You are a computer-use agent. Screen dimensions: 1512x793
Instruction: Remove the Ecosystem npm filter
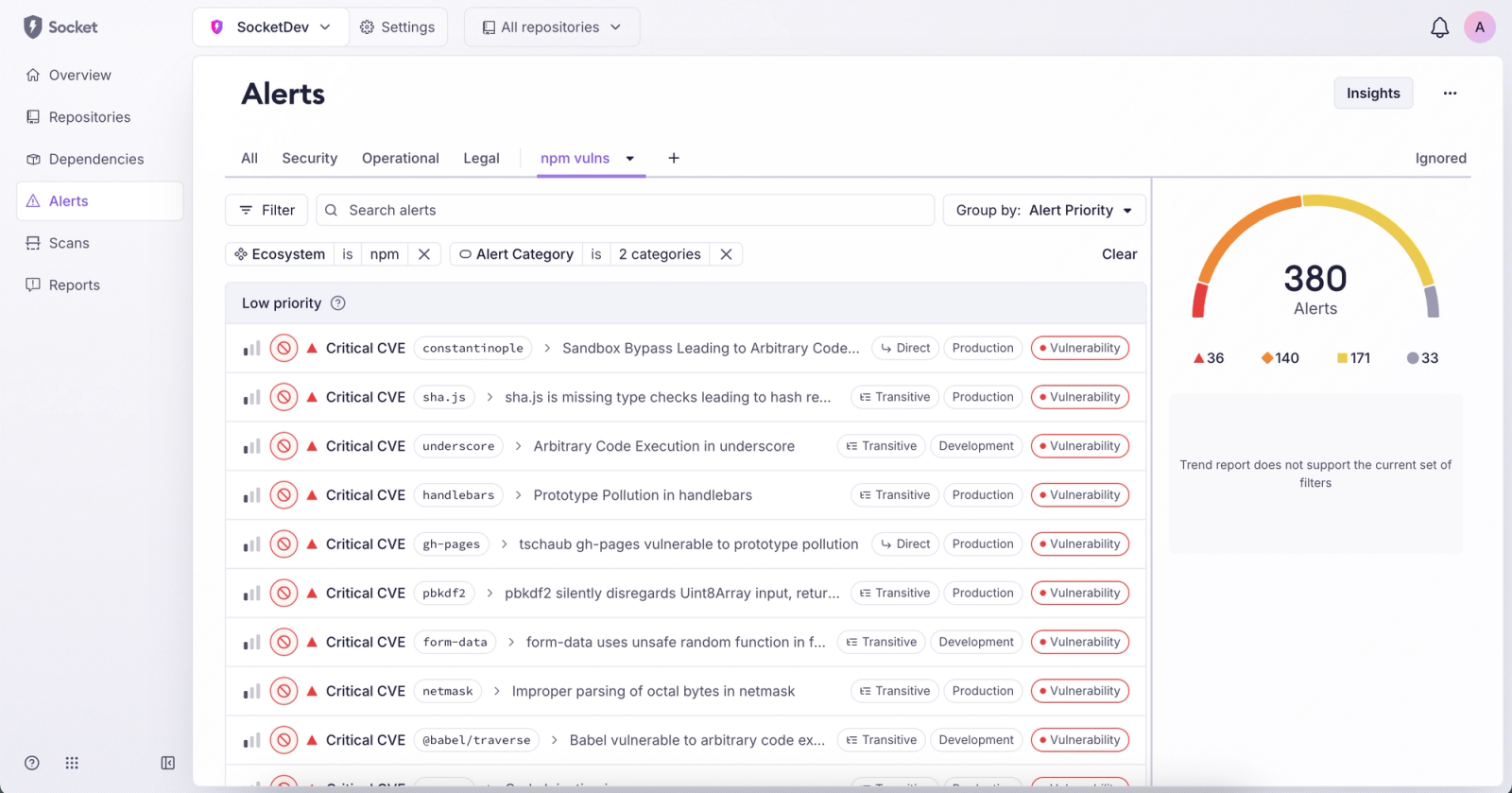(x=424, y=254)
